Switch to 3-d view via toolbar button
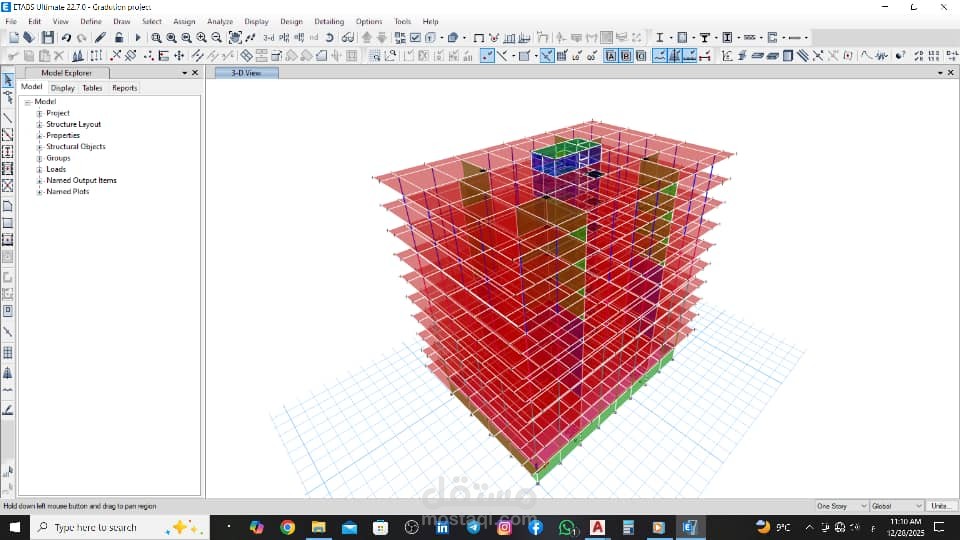960x540 pixels. click(269, 37)
